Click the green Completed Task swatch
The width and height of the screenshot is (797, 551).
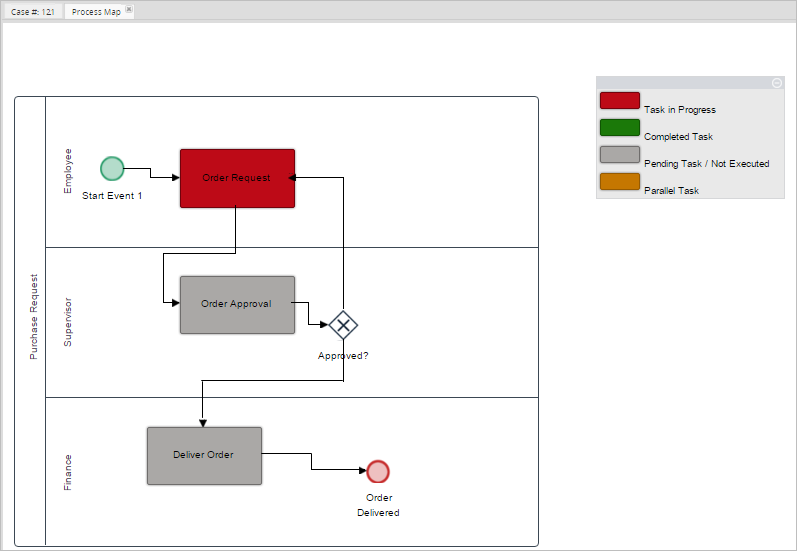click(x=619, y=128)
